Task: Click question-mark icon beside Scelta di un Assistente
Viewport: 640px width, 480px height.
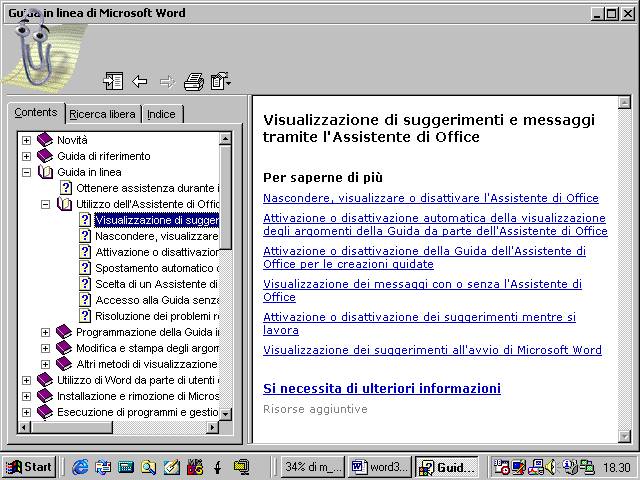Action: (x=85, y=284)
